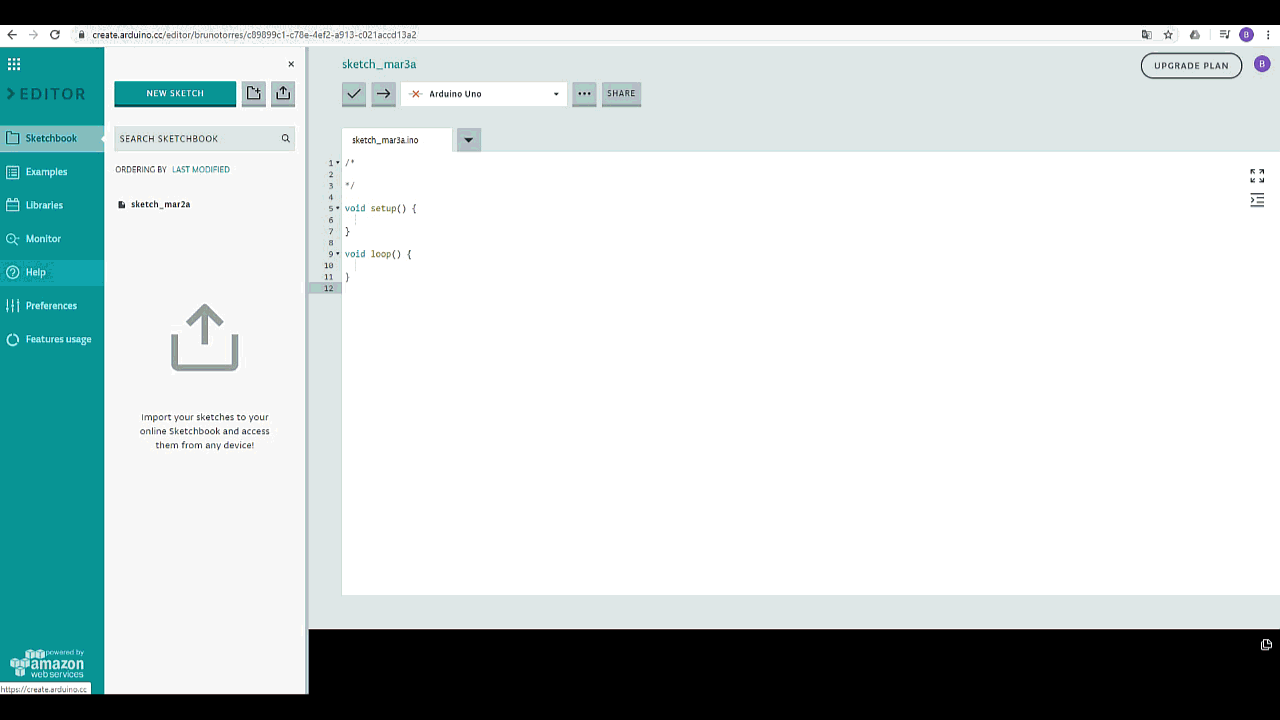Screen dimensions: 1280x720
Task: Click the import sketch upload icon
Action: click(283, 93)
